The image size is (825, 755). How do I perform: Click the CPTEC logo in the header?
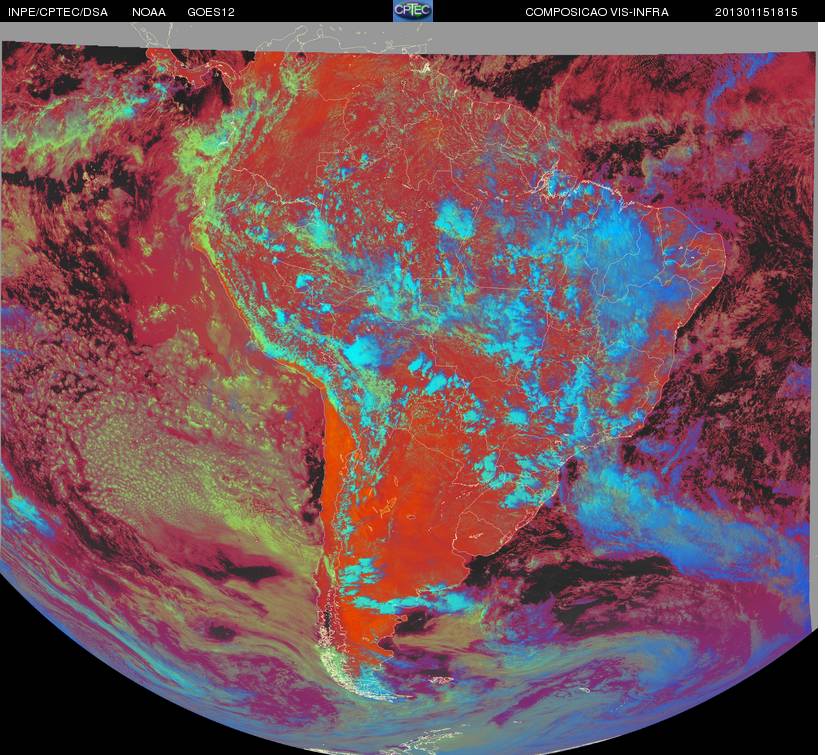413,11
